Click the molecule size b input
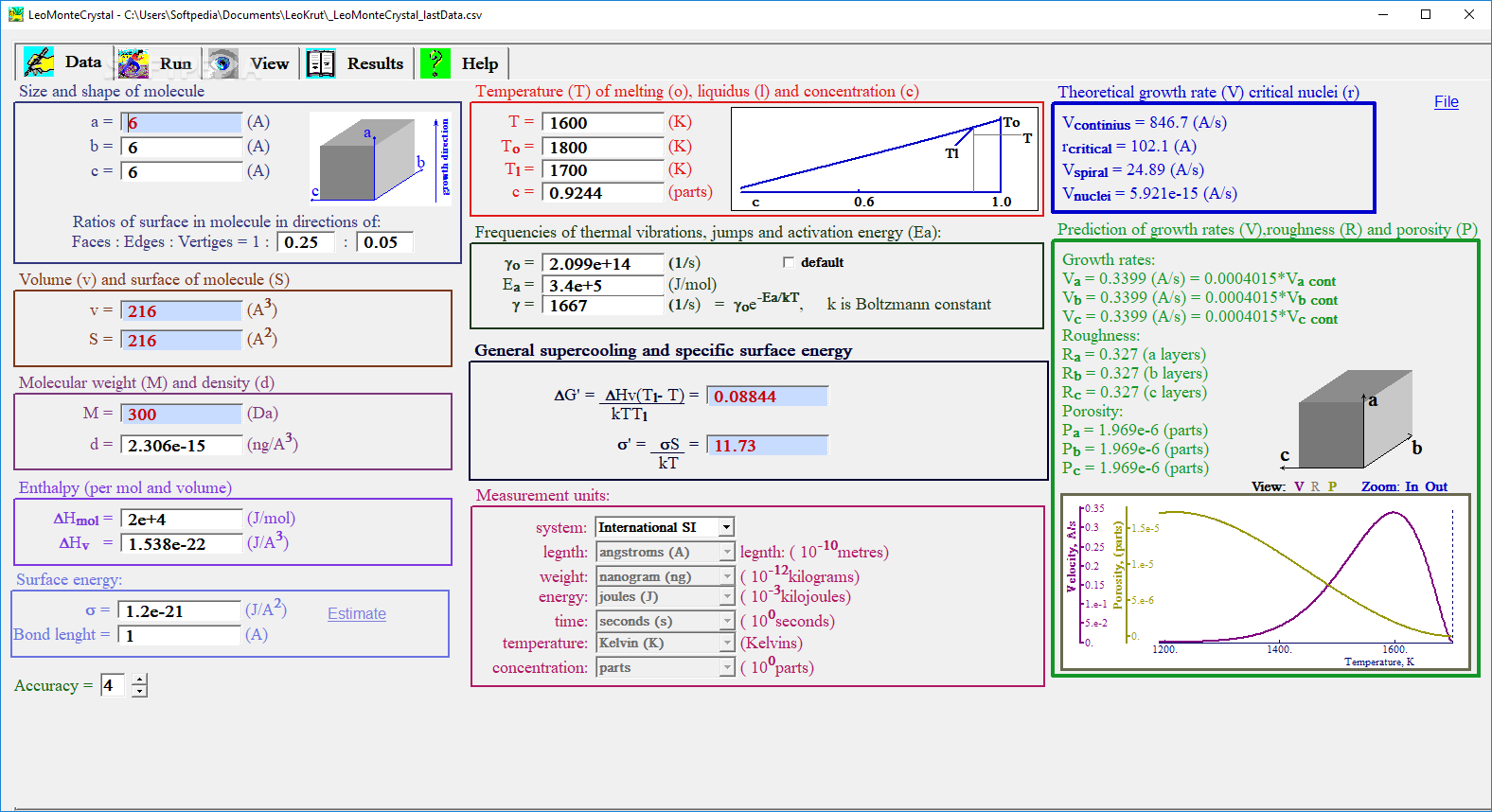This screenshot has height=812, width=1492. (182, 148)
